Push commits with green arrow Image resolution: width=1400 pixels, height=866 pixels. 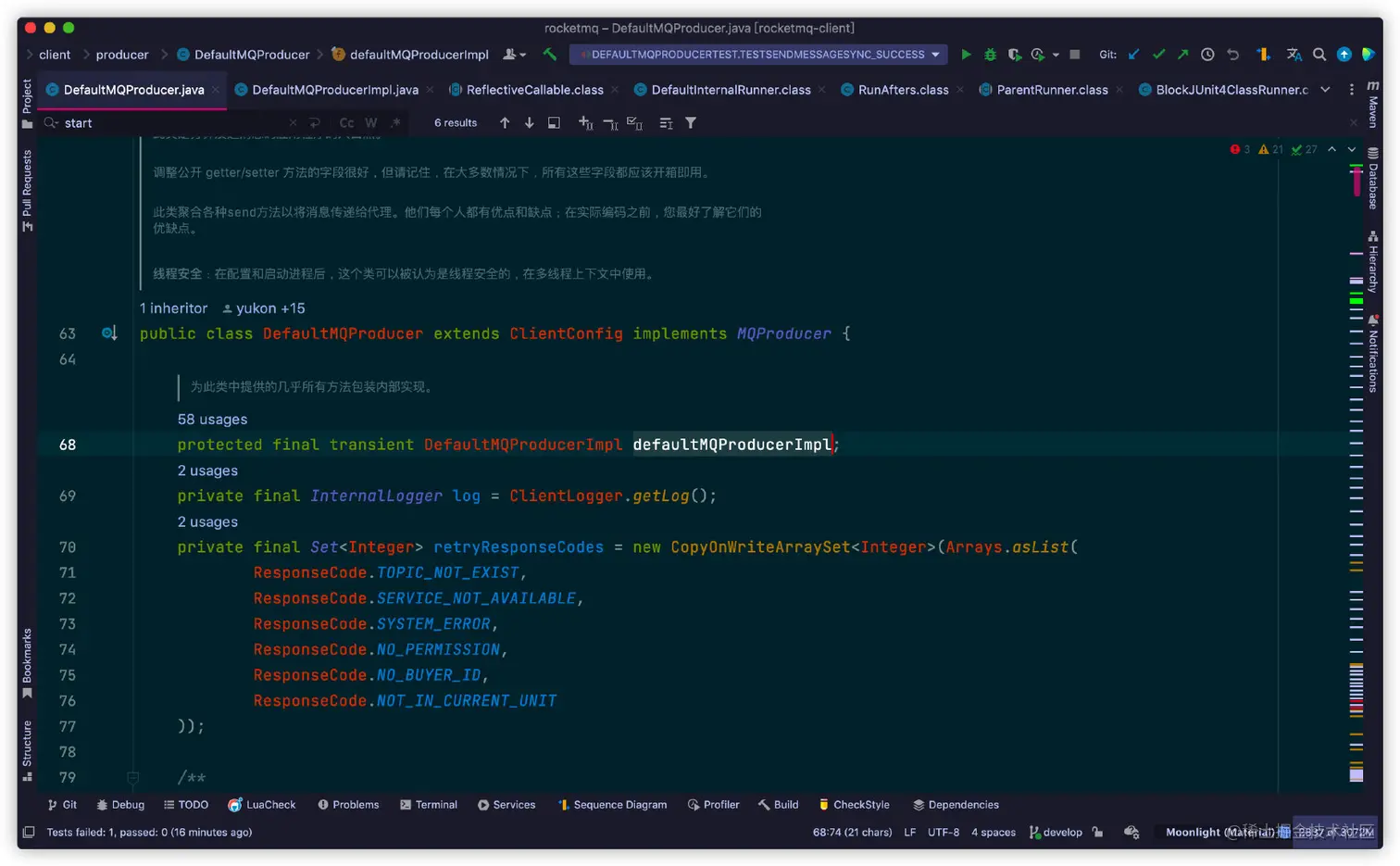click(1182, 55)
